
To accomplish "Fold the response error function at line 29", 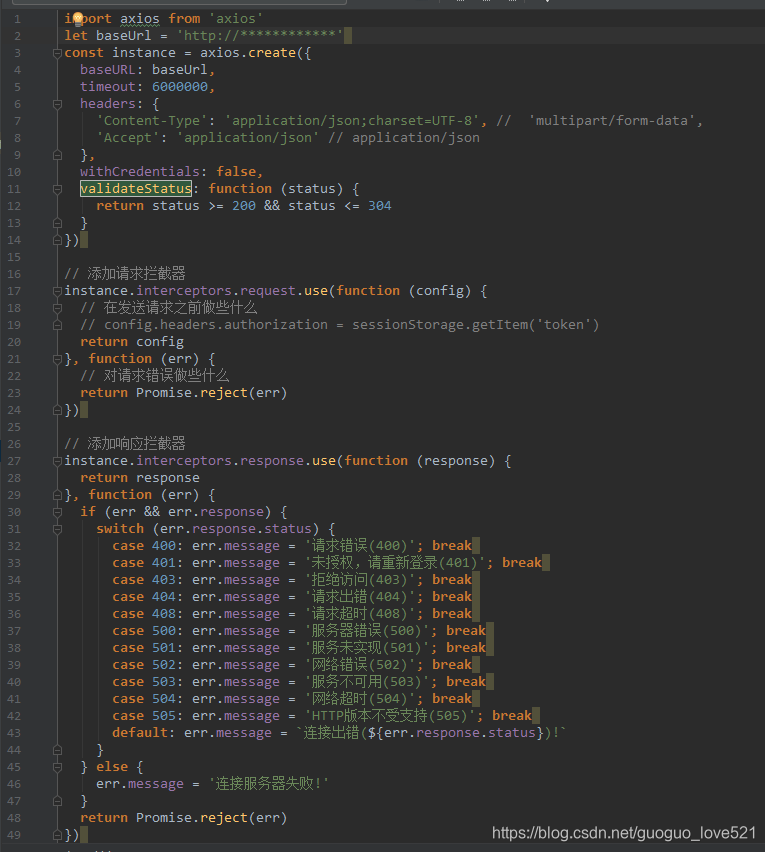I will (x=57, y=495).
